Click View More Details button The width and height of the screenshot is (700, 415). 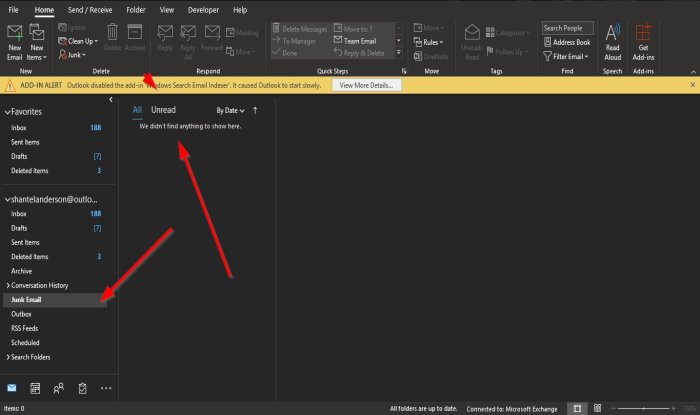click(x=367, y=85)
